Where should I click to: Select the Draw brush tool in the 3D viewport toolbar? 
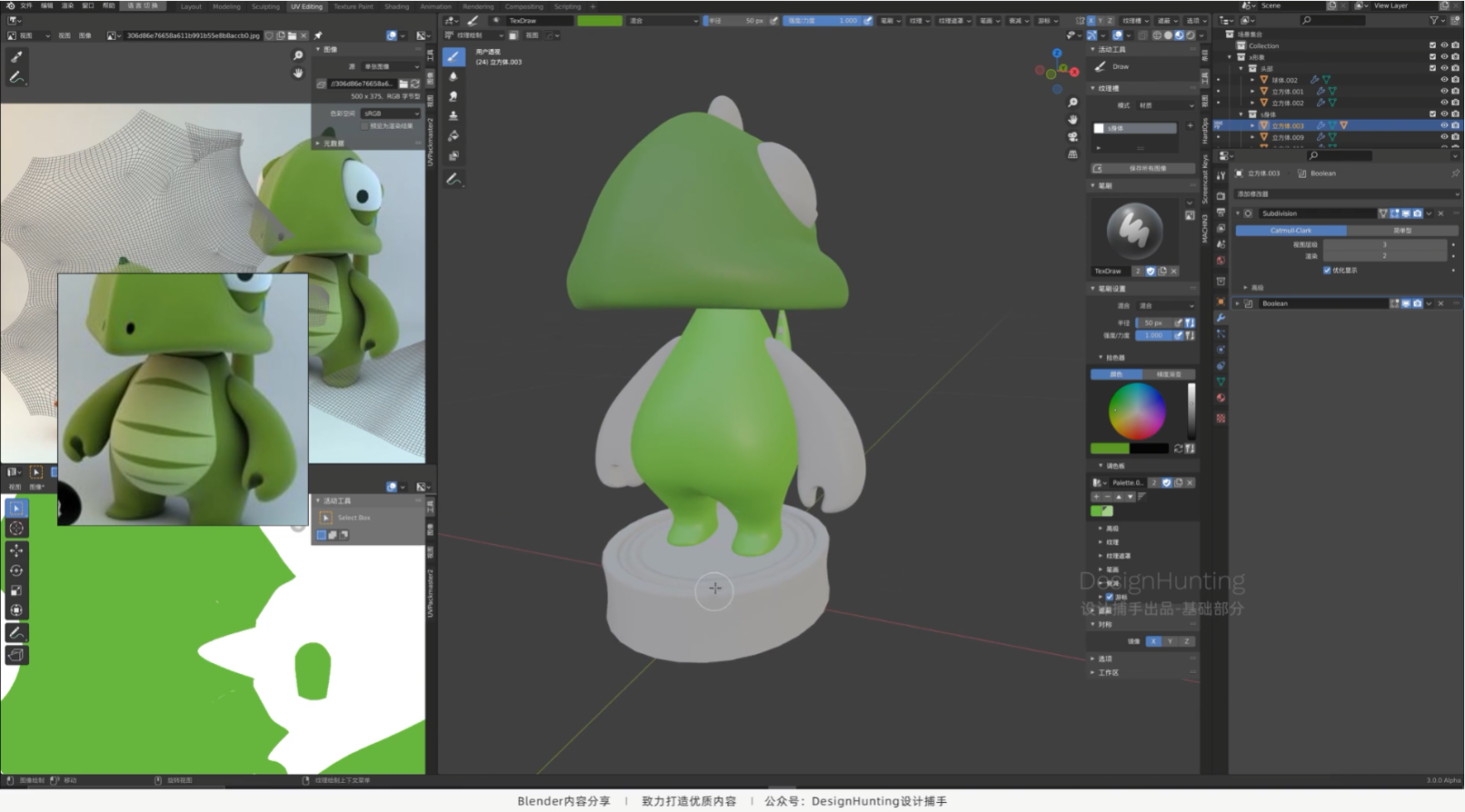[453, 56]
